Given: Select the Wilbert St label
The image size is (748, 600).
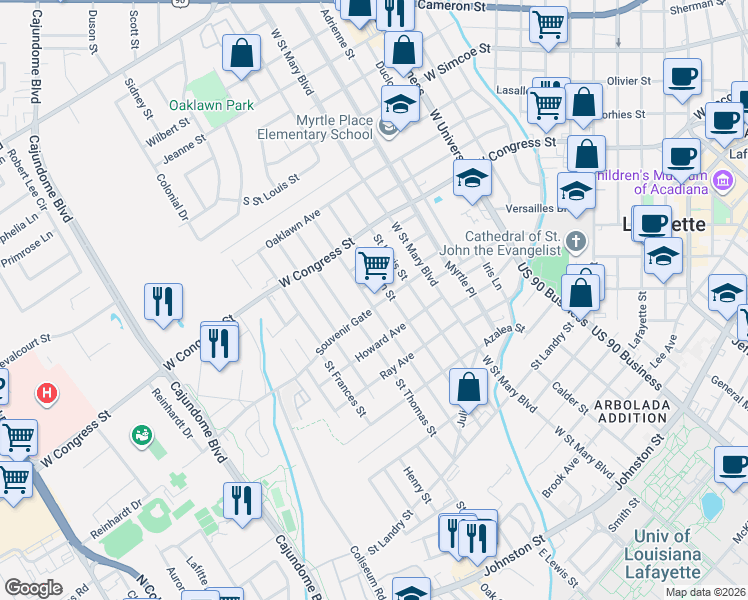Looking at the screenshot, I should (167, 132).
